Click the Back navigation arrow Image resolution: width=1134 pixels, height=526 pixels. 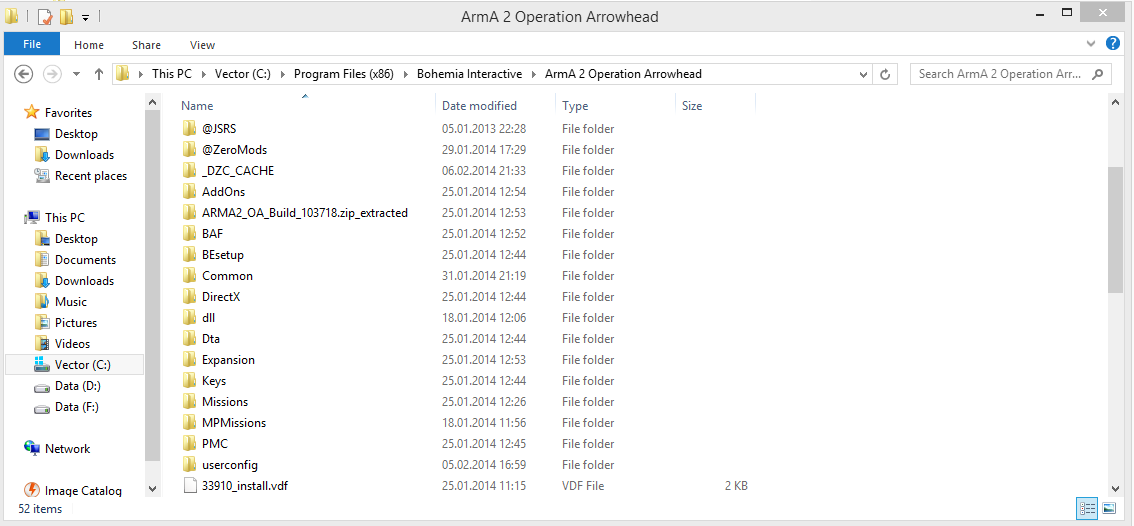25,74
